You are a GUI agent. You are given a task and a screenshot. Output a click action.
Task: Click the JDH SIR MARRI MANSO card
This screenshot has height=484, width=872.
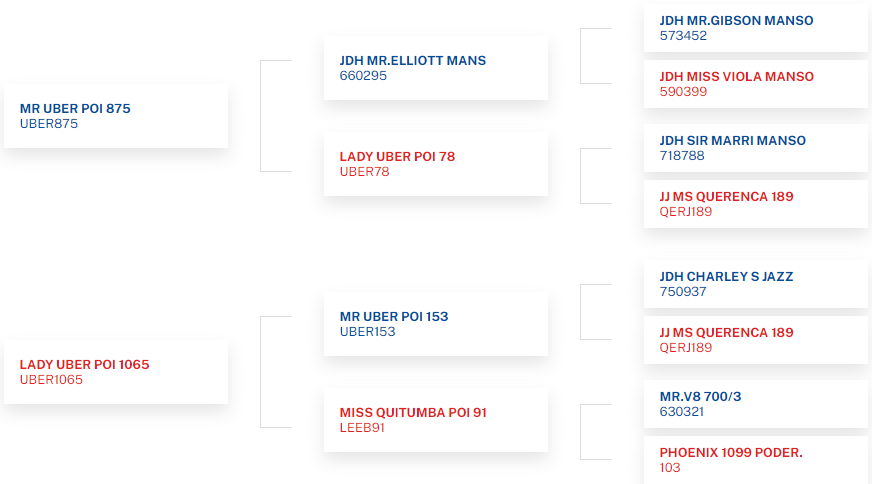(756, 148)
